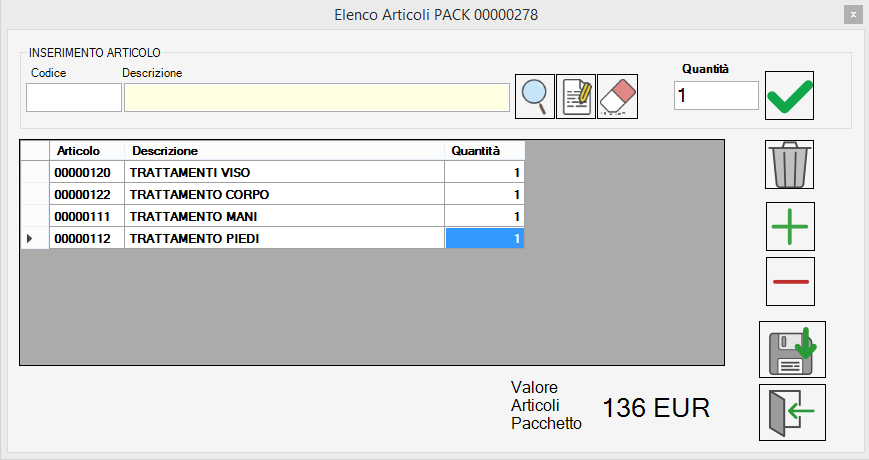Select the TRATTAMENTI VISO row
The height and width of the screenshot is (460, 869).
coord(285,172)
